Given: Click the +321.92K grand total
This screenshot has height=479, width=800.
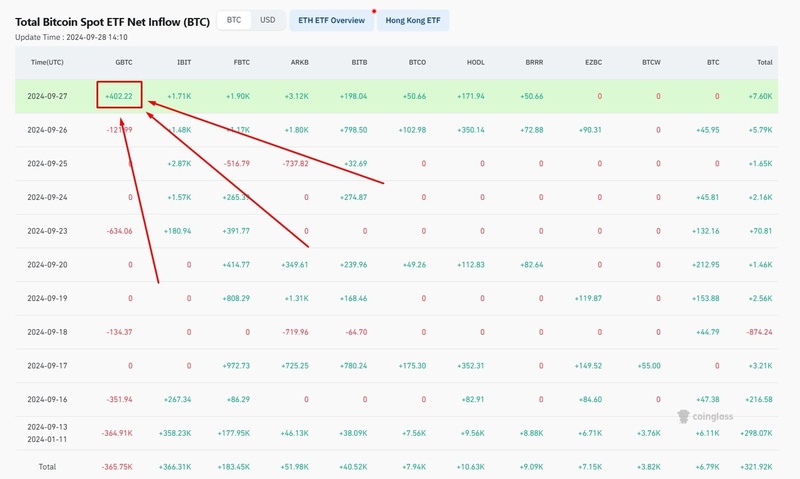Looking at the screenshot, I should tap(756, 466).
